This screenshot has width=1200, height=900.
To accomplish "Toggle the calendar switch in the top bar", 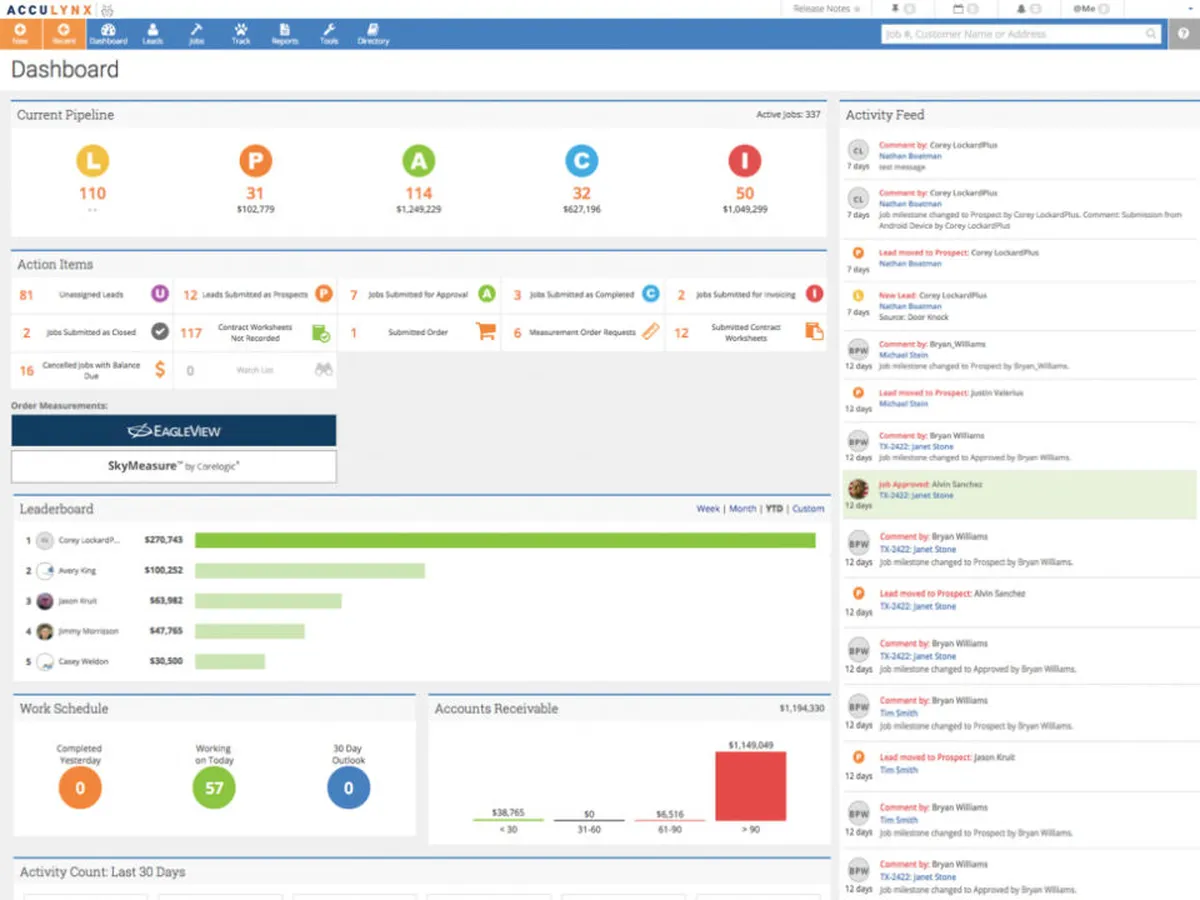I will click(x=975, y=8).
